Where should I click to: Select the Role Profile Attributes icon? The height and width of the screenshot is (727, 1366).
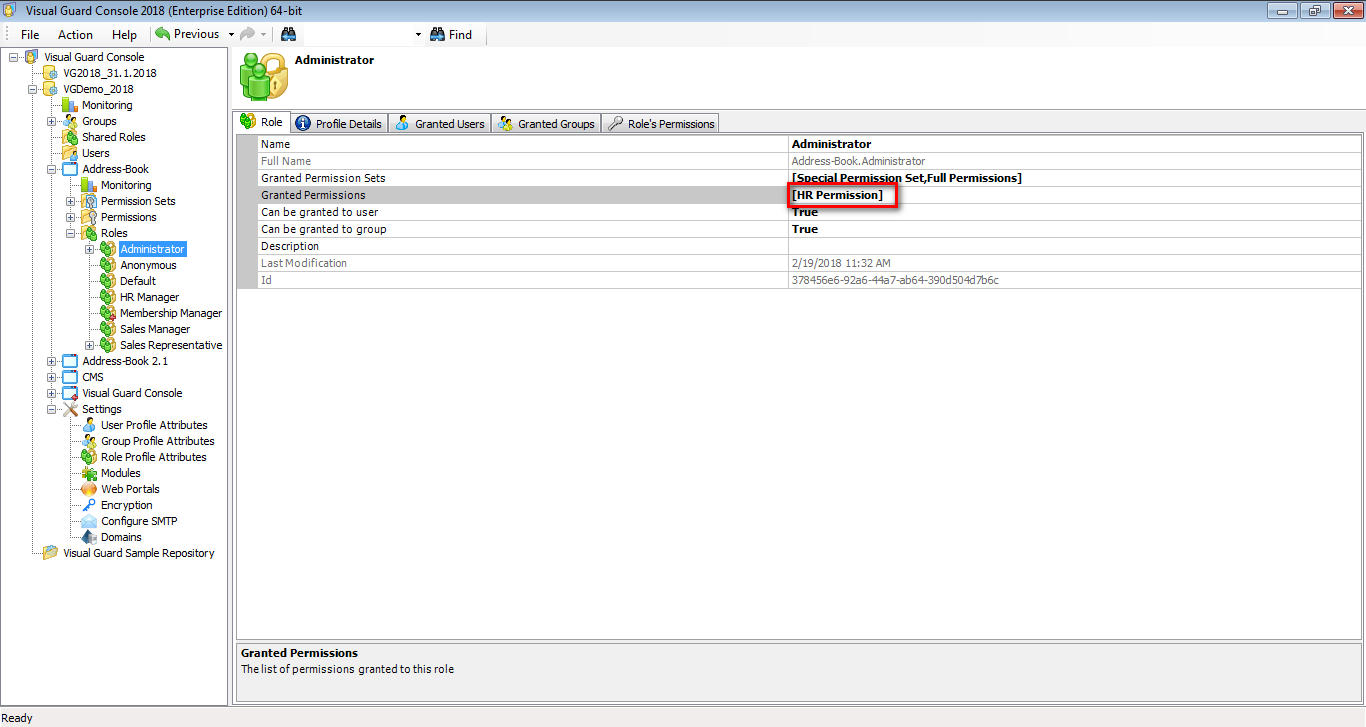pyautogui.click(x=89, y=456)
